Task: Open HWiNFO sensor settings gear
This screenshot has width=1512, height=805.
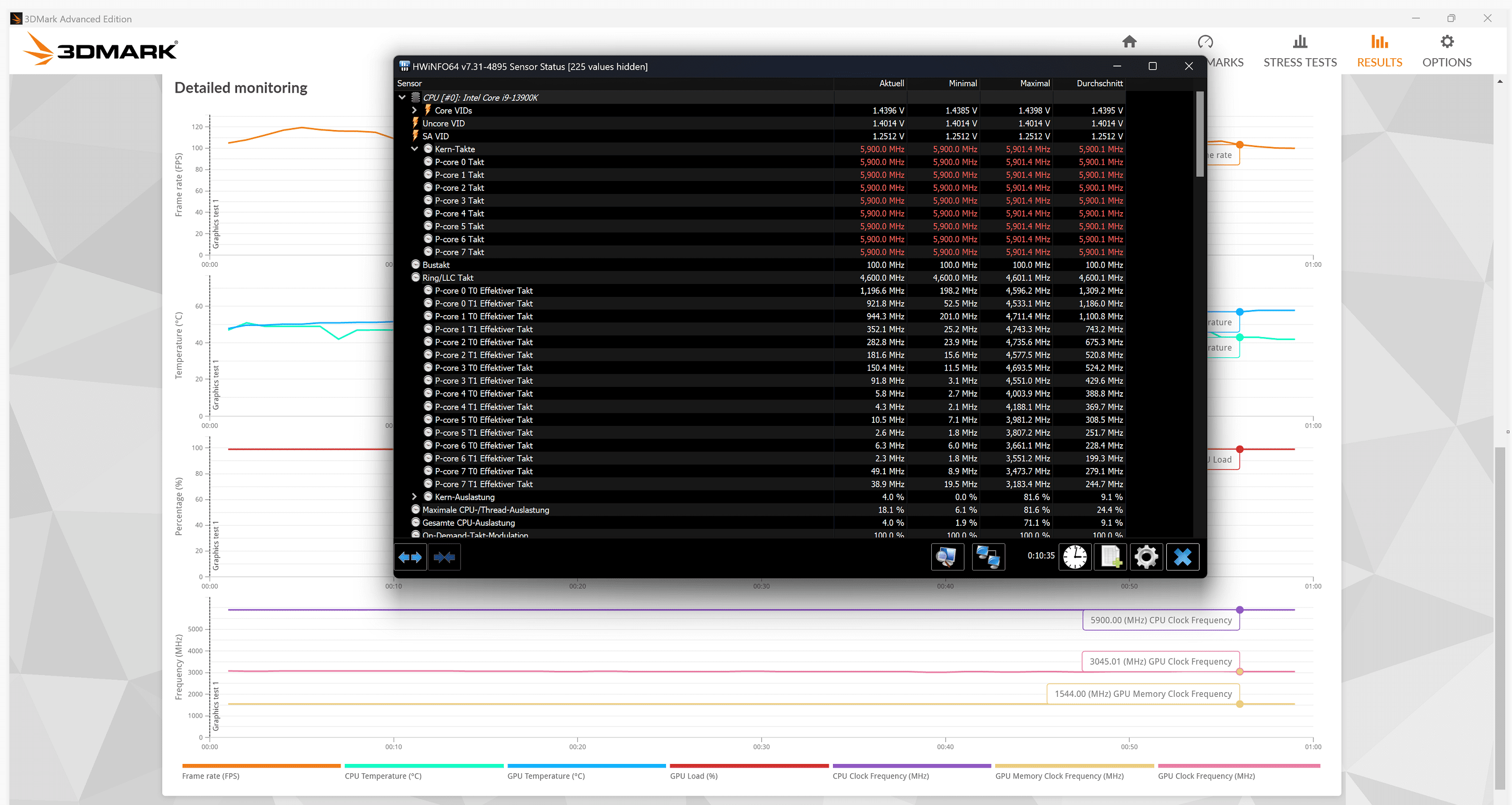Action: pyautogui.click(x=1146, y=556)
